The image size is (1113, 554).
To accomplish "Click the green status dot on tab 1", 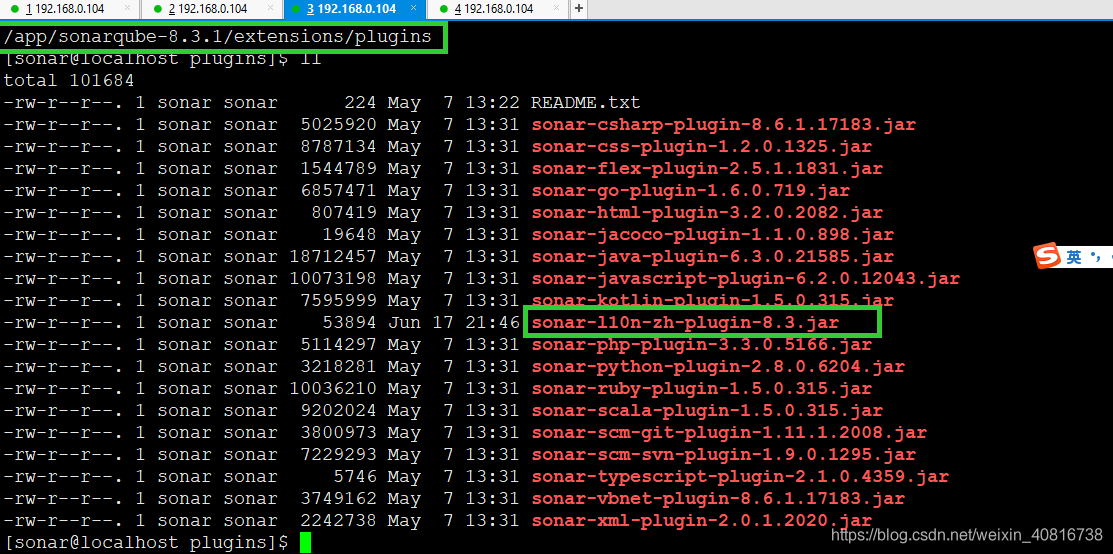I will [15, 9].
